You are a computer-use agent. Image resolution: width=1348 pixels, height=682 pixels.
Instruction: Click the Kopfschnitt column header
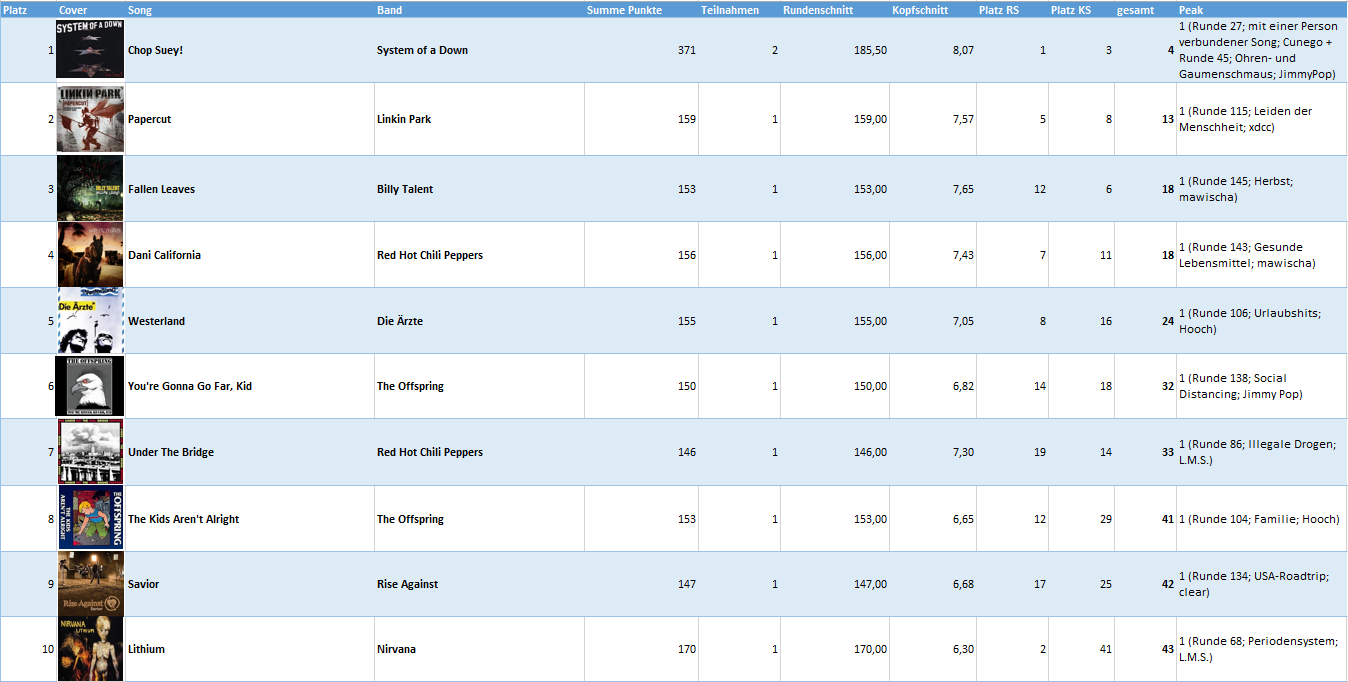[920, 10]
